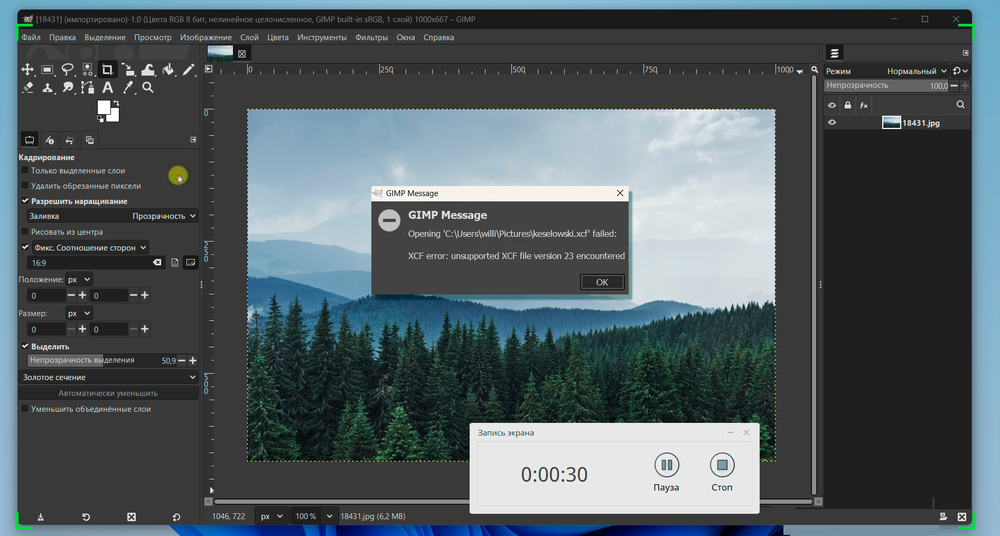Open the Выделение menu
1000x536 pixels.
pos(105,37)
